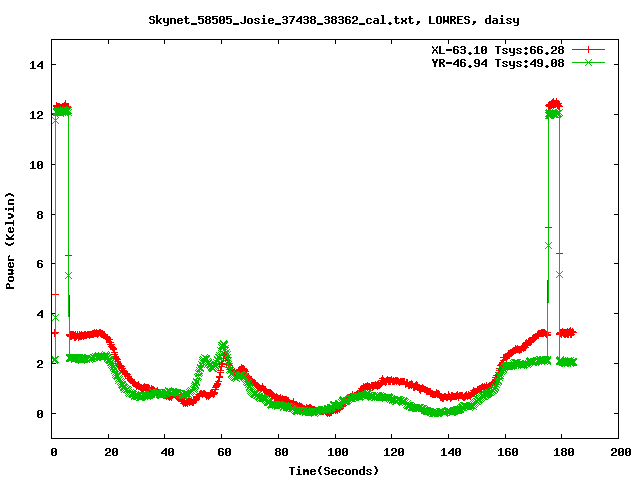Click the x-axis tick label 200
Screen dimensions: 640x480
pos(621,452)
